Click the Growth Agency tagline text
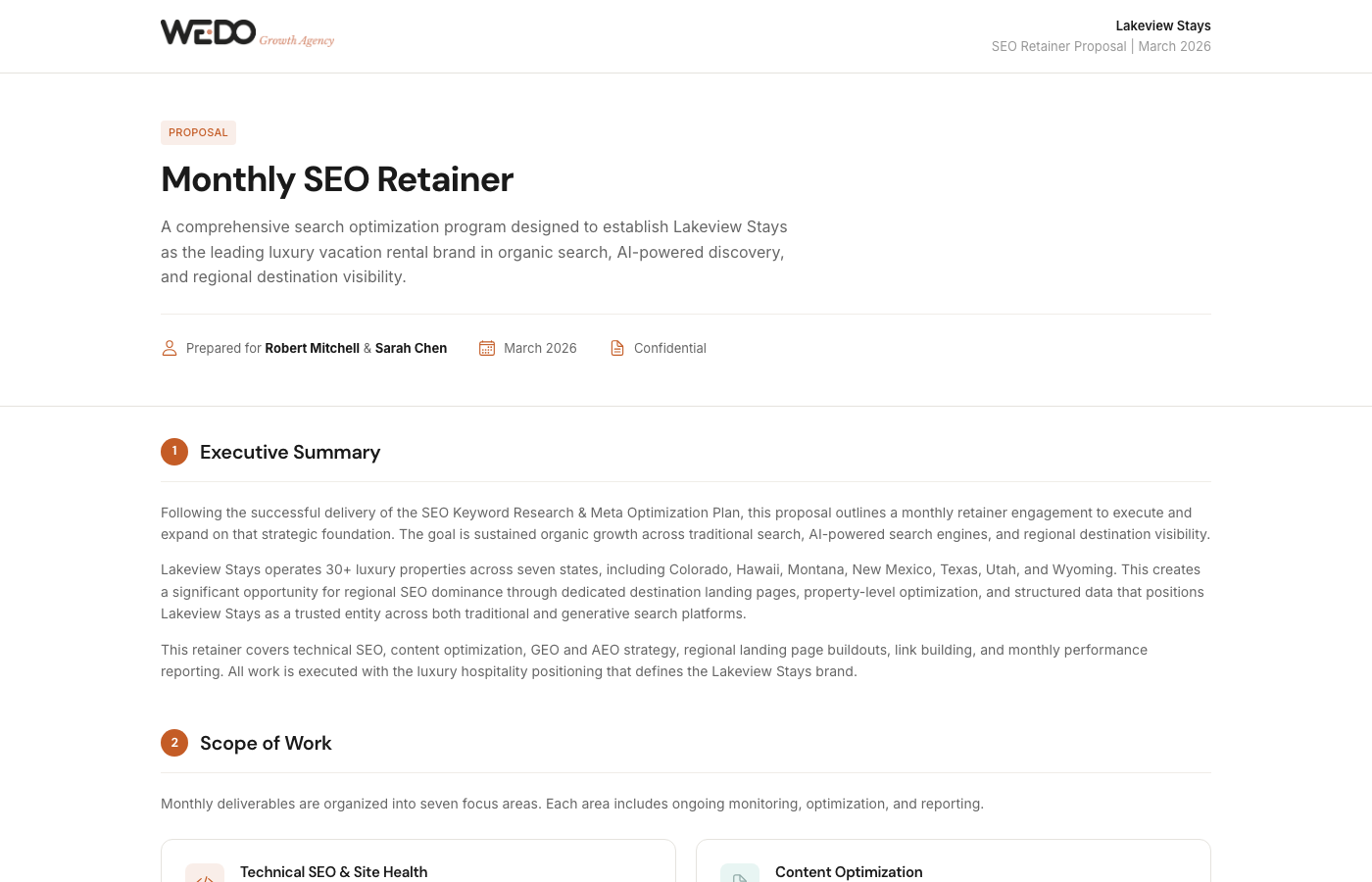1372x882 pixels. pyautogui.click(x=297, y=40)
